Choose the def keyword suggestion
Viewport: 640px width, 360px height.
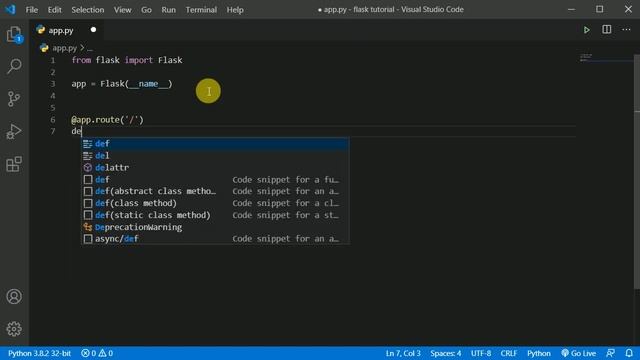(x=215, y=144)
